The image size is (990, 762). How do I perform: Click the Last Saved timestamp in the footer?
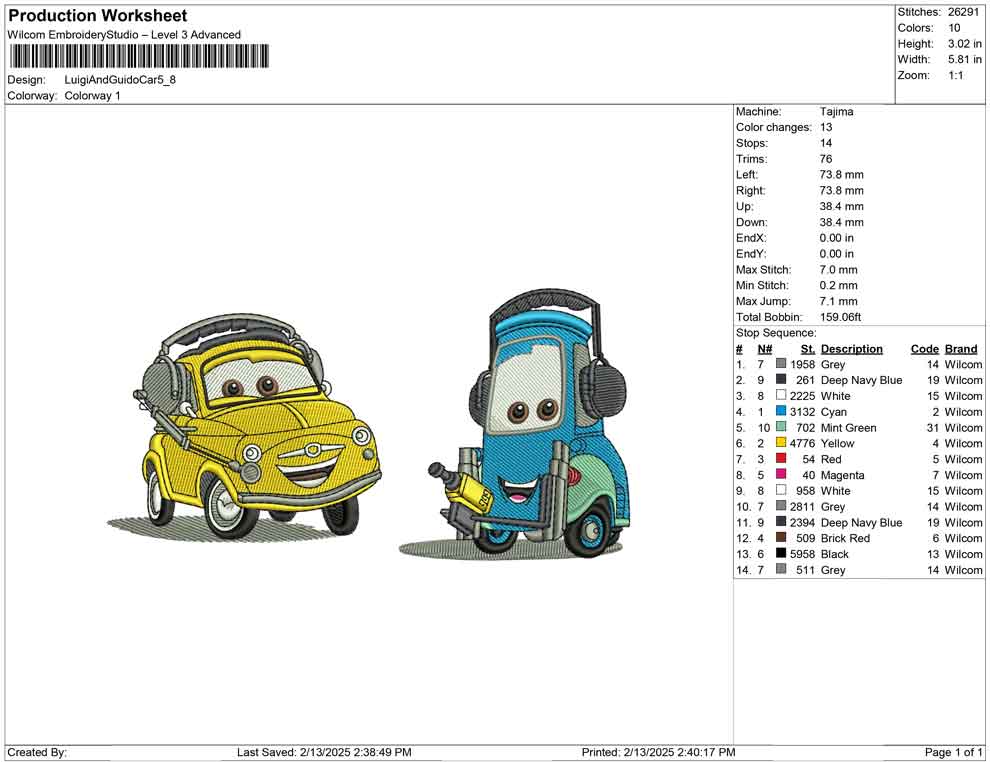[324, 752]
